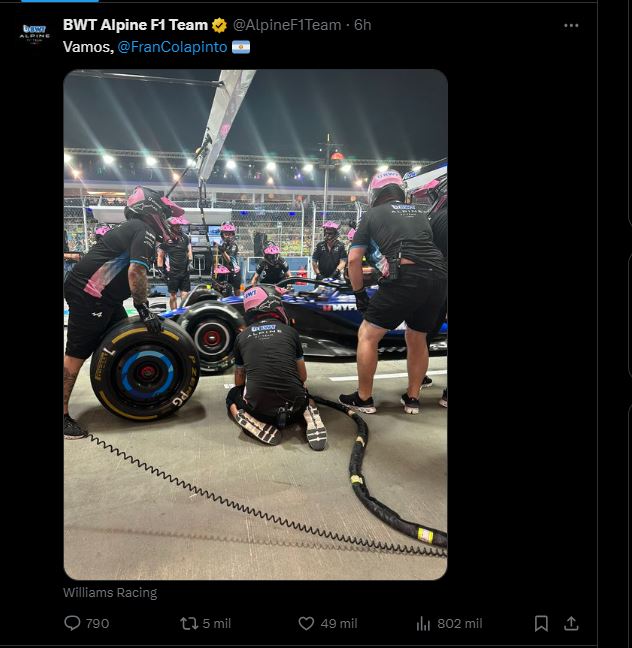Viewport: 632px width, 648px height.
Task: Bookmark the Alpine F1 tweet
Action: (x=541, y=623)
